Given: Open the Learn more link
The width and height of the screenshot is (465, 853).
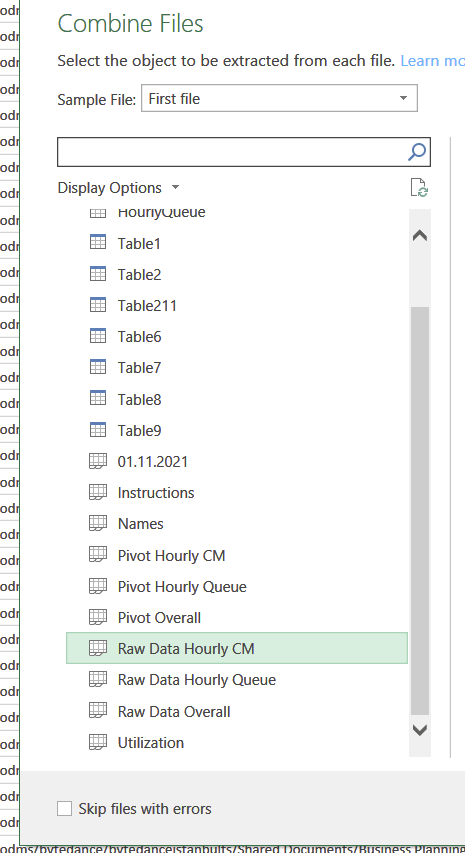Looking at the screenshot, I should pos(432,60).
